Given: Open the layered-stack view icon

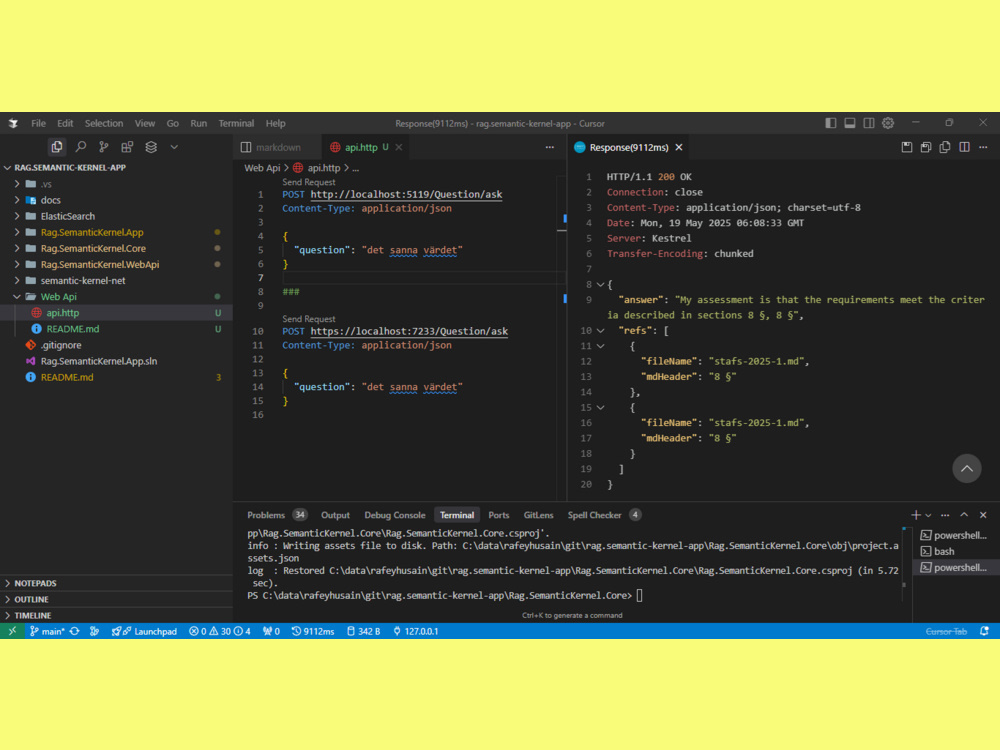Looking at the screenshot, I should tap(151, 147).
